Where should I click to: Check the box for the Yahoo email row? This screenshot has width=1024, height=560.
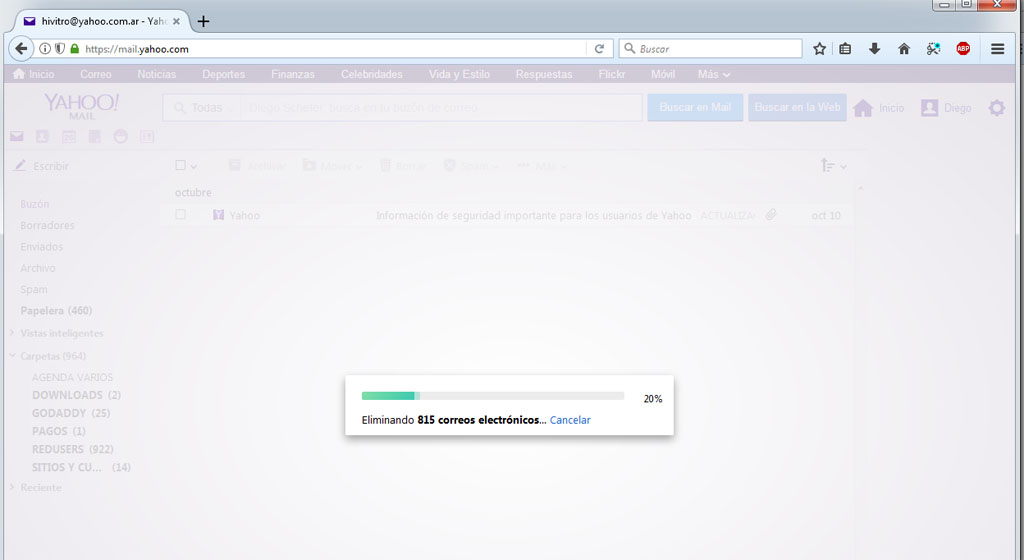pyautogui.click(x=180, y=215)
